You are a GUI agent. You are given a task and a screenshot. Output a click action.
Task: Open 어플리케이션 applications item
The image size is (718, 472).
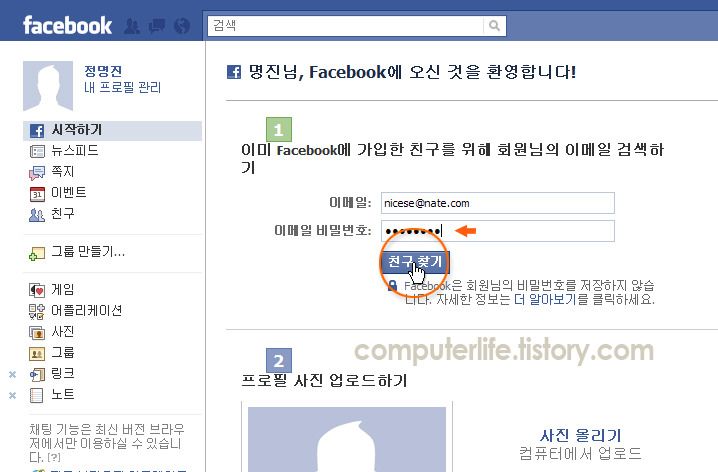click(x=76, y=311)
